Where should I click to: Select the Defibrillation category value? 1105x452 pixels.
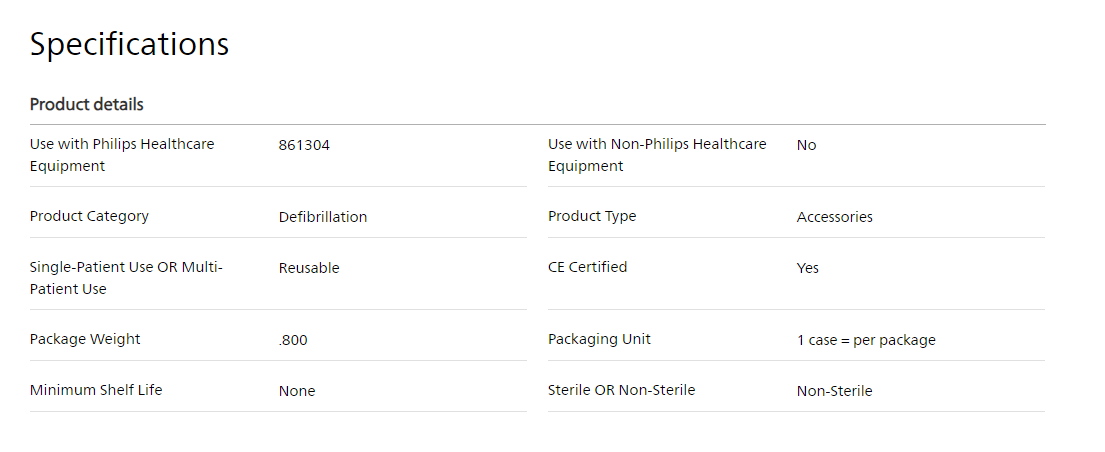pos(323,217)
